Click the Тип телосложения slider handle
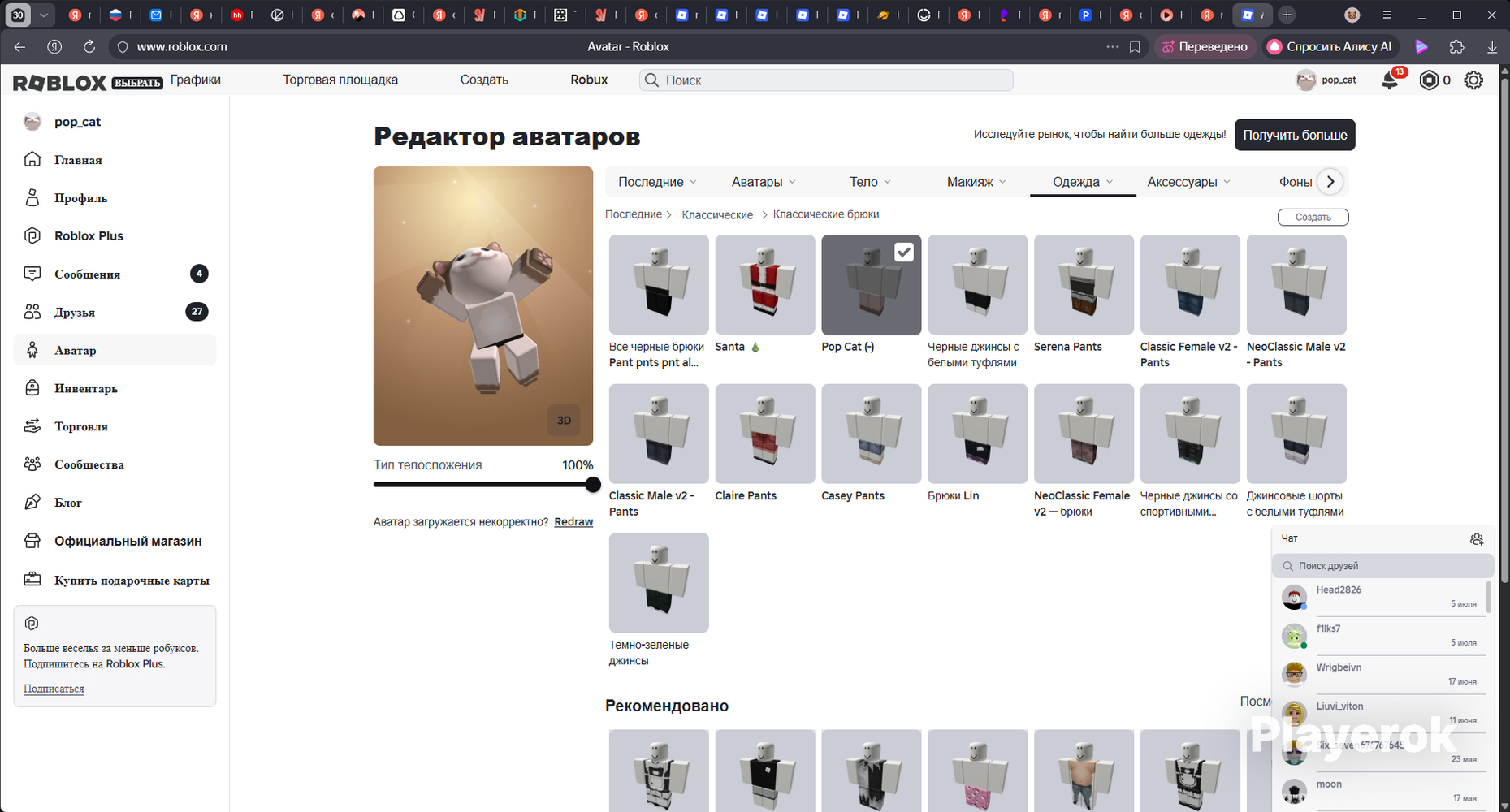The image size is (1510, 812). tap(593, 485)
